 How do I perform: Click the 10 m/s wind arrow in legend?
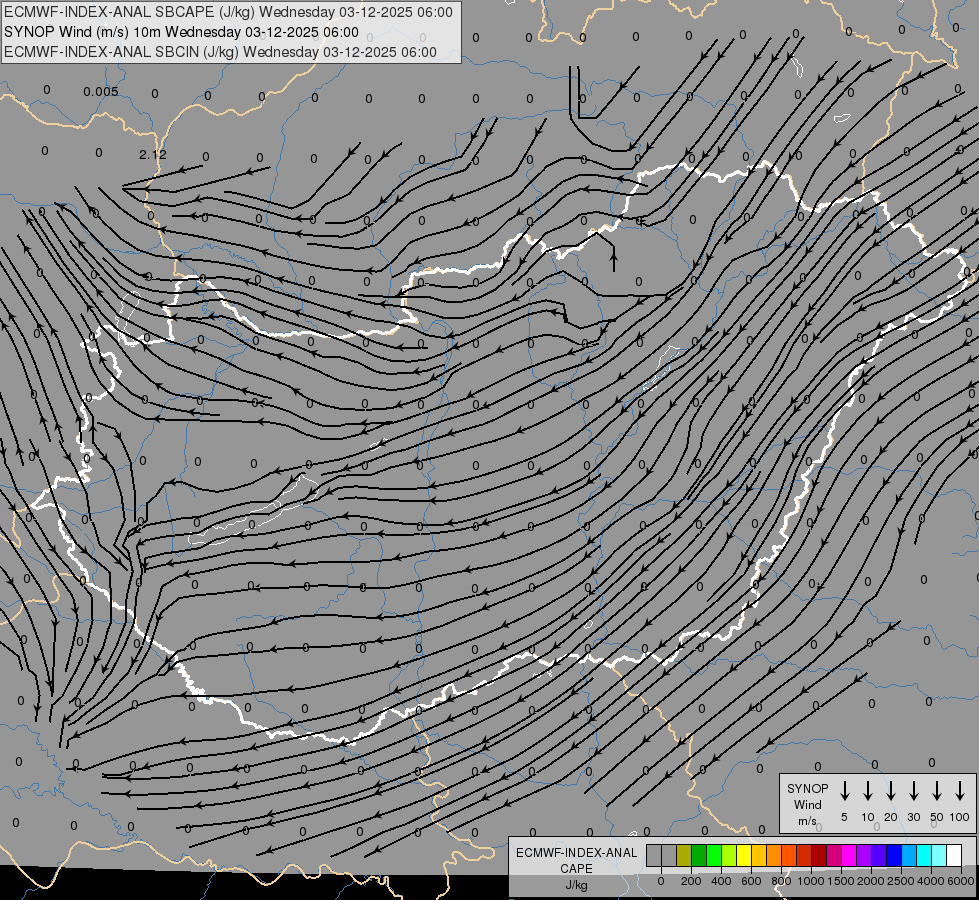pos(867,791)
